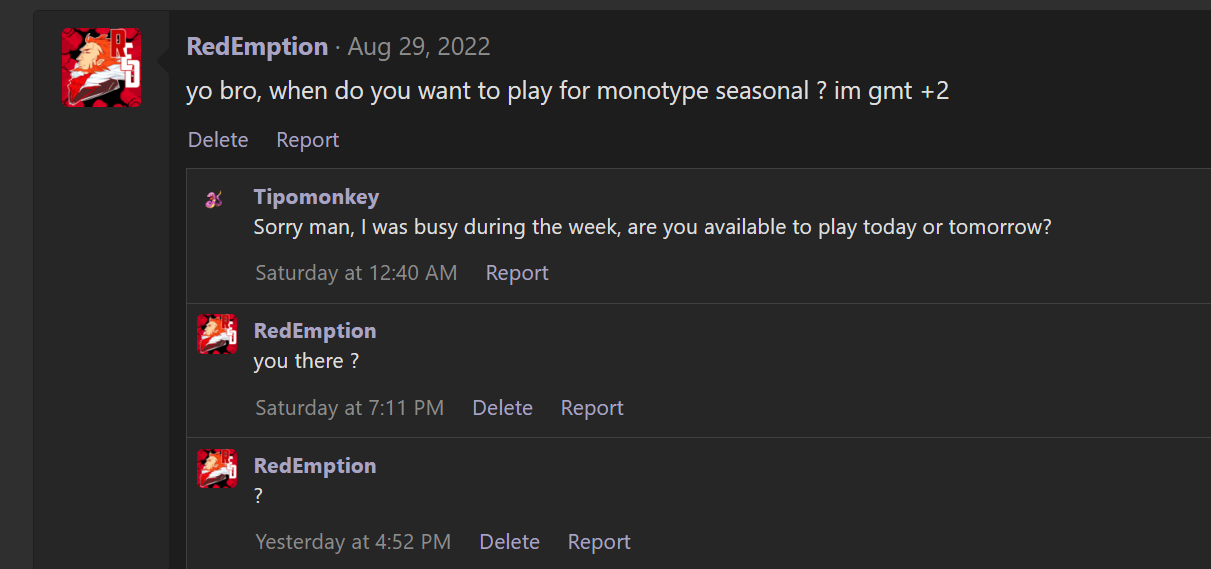The image size is (1211, 569).
Task: Click the 'Sorry man, I was busy' comment text
Action: coord(652,227)
